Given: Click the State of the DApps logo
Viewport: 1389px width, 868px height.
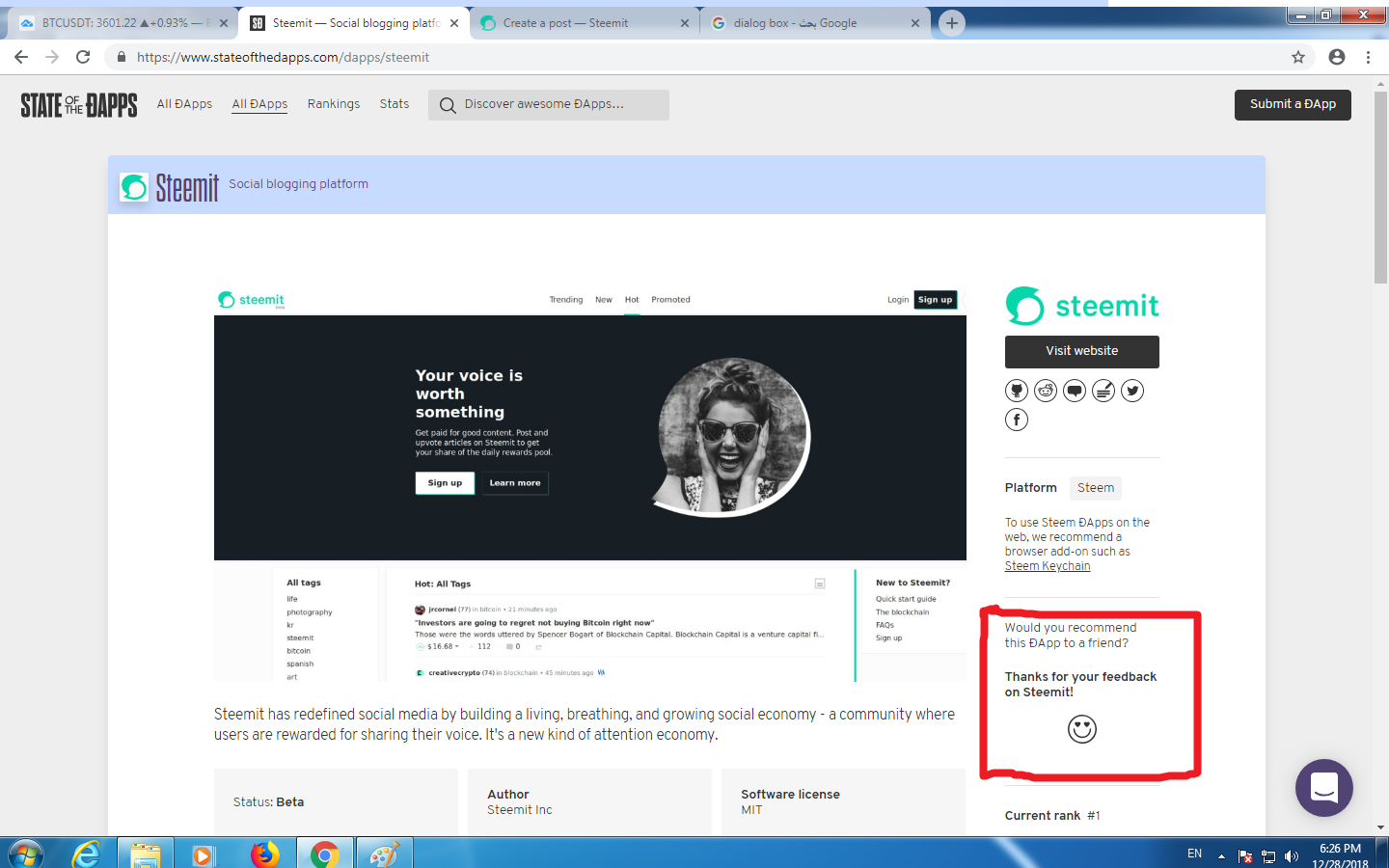Looking at the screenshot, I should pos(79,105).
